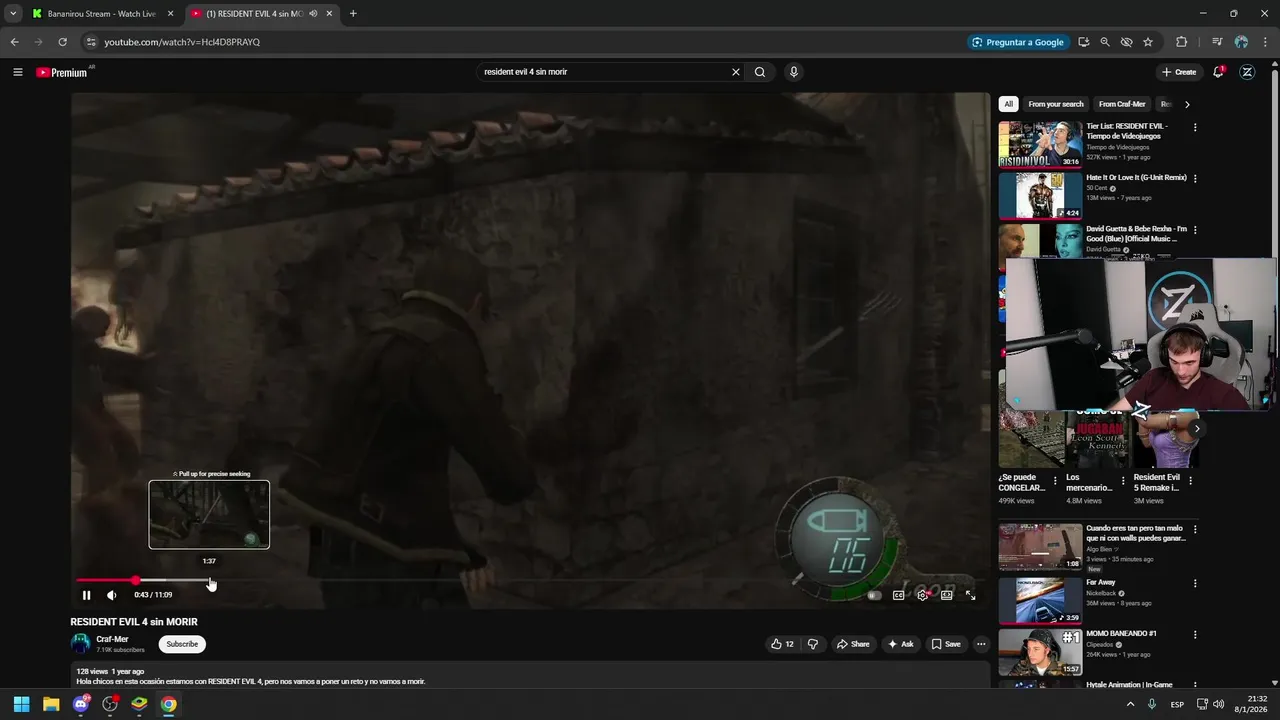Click the YouTube search input field
This screenshot has width=1280, height=720.
click(603, 72)
